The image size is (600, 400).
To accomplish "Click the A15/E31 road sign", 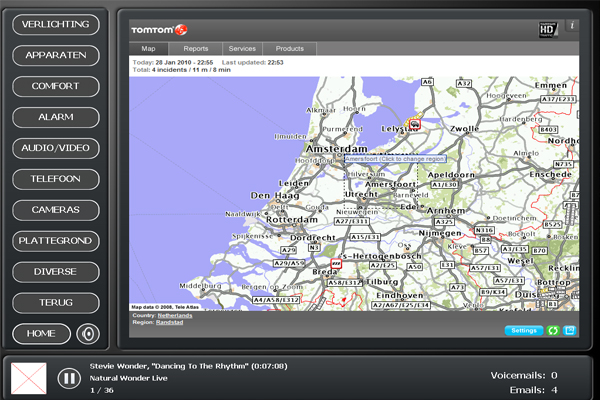I will [x=365, y=237].
